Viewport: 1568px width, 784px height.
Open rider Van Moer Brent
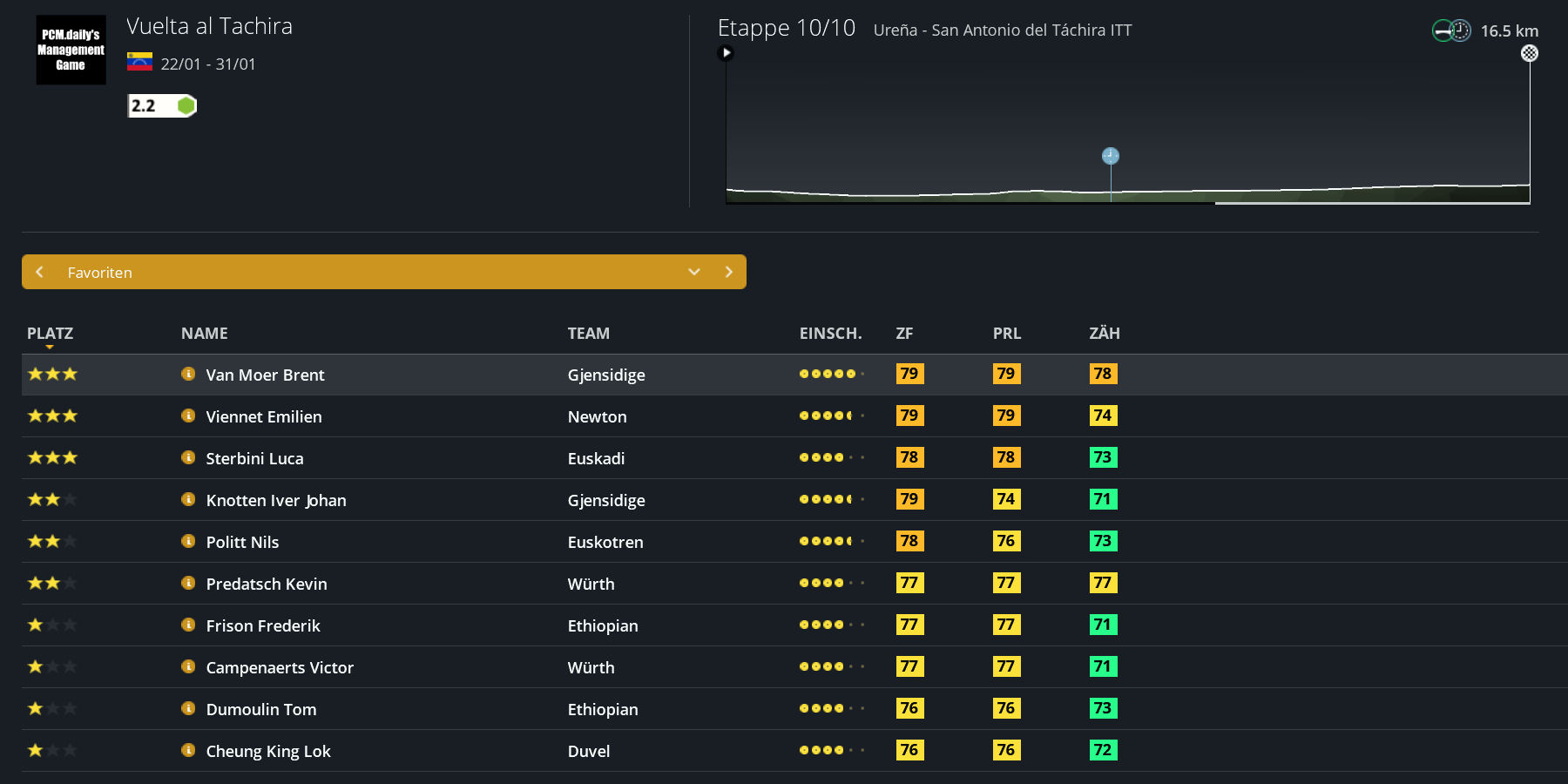point(265,375)
